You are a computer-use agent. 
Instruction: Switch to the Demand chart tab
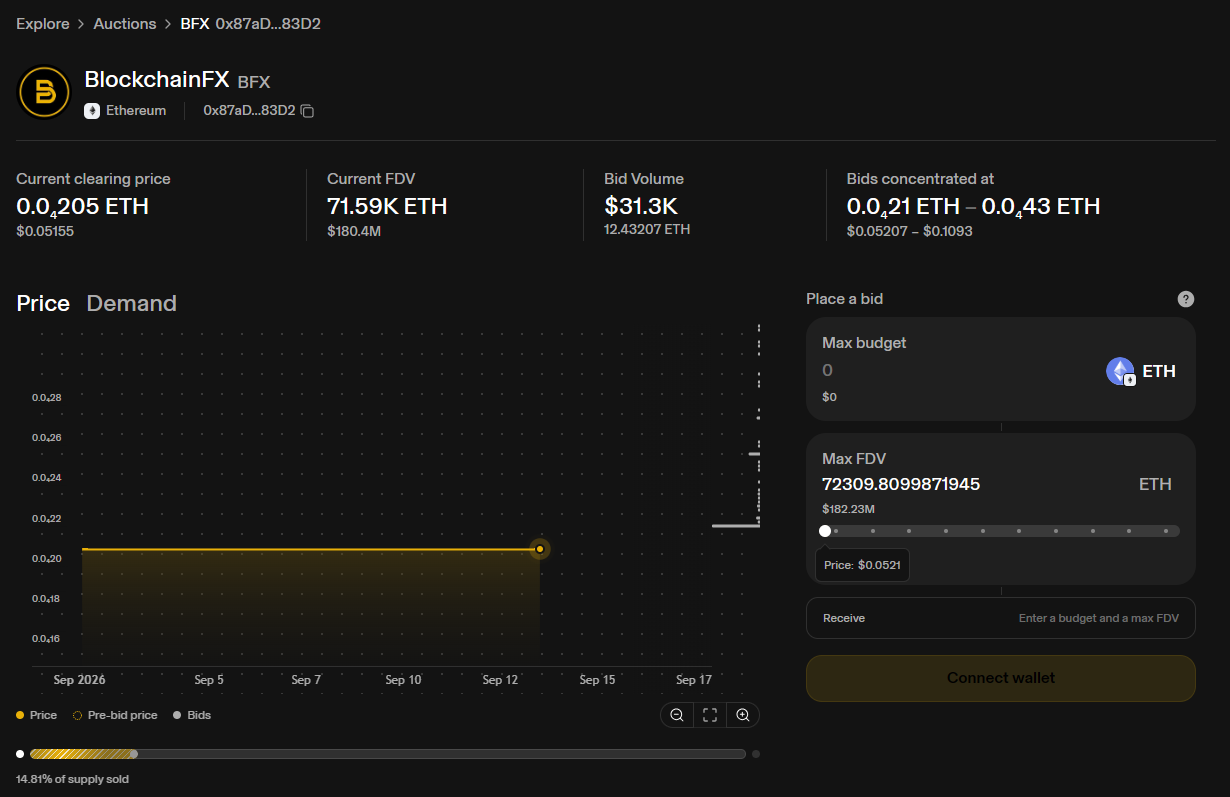[132, 303]
